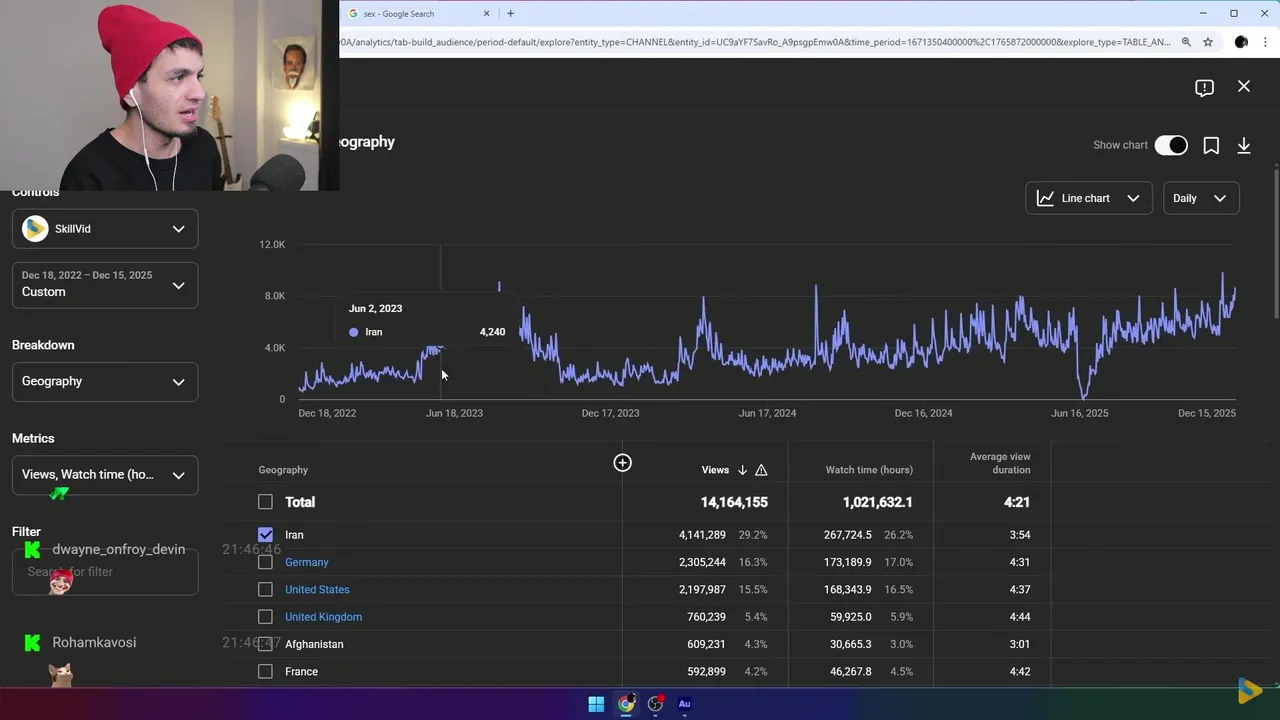The image size is (1280, 720).
Task: Open the Germany geography link
Action: 306,562
